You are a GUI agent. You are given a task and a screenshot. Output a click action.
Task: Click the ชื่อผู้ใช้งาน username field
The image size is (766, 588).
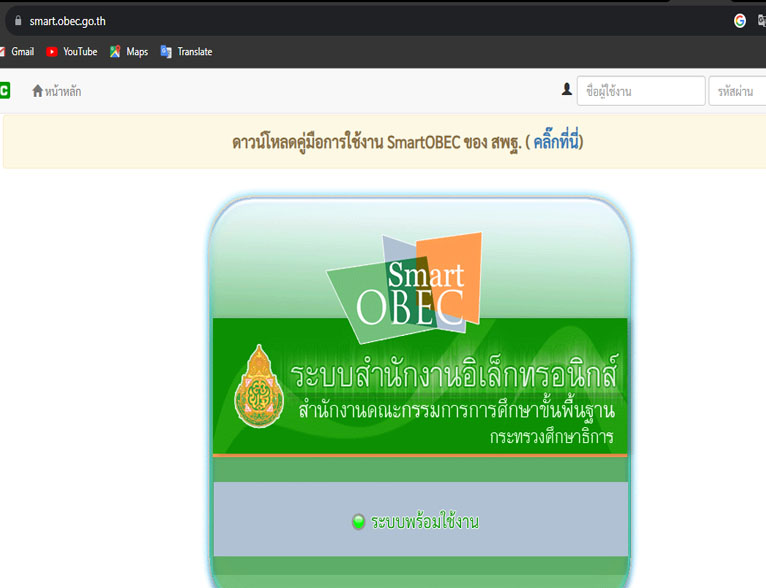(641, 91)
